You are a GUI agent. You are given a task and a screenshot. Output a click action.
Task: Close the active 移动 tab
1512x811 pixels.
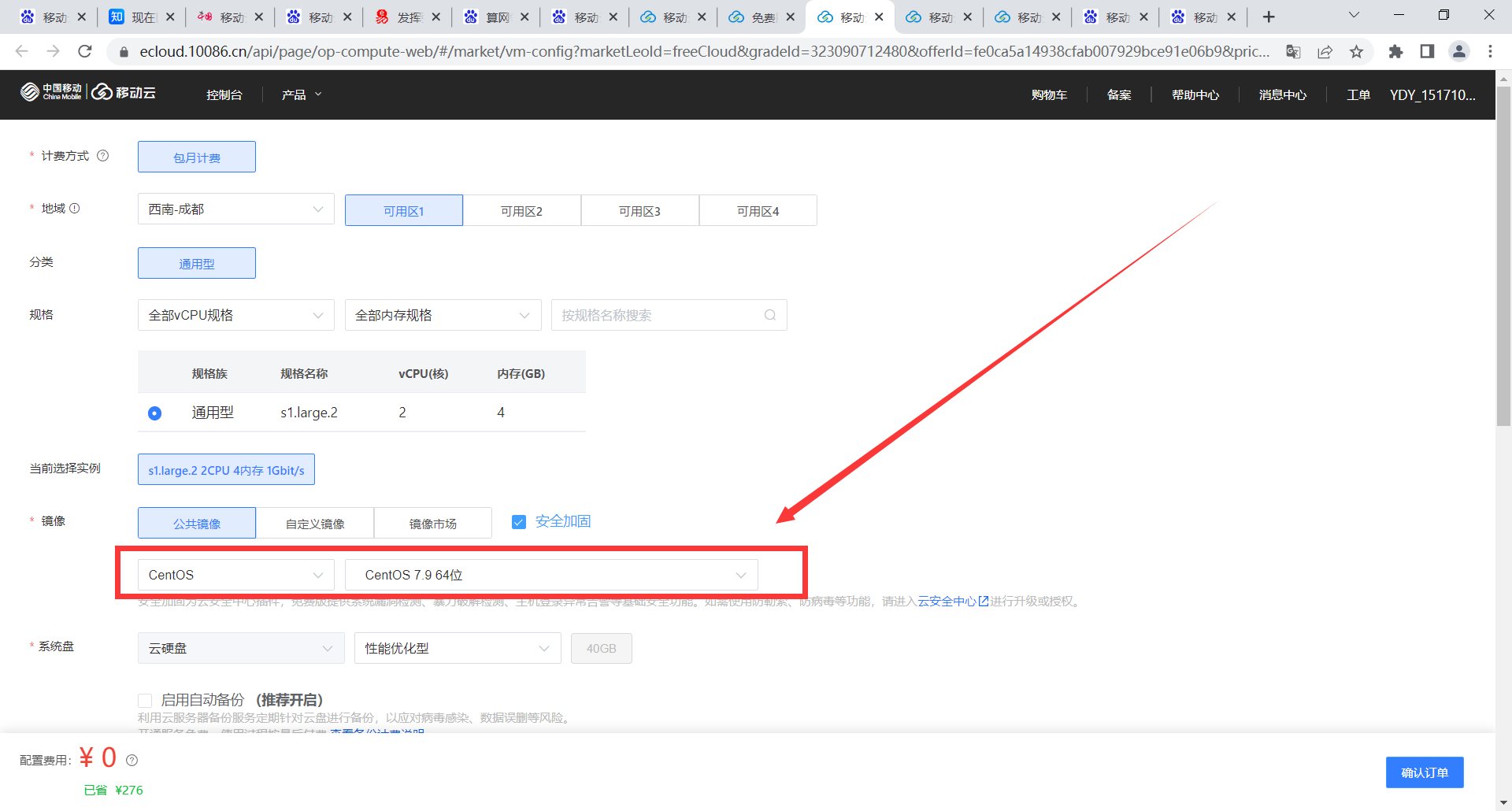[x=879, y=17]
